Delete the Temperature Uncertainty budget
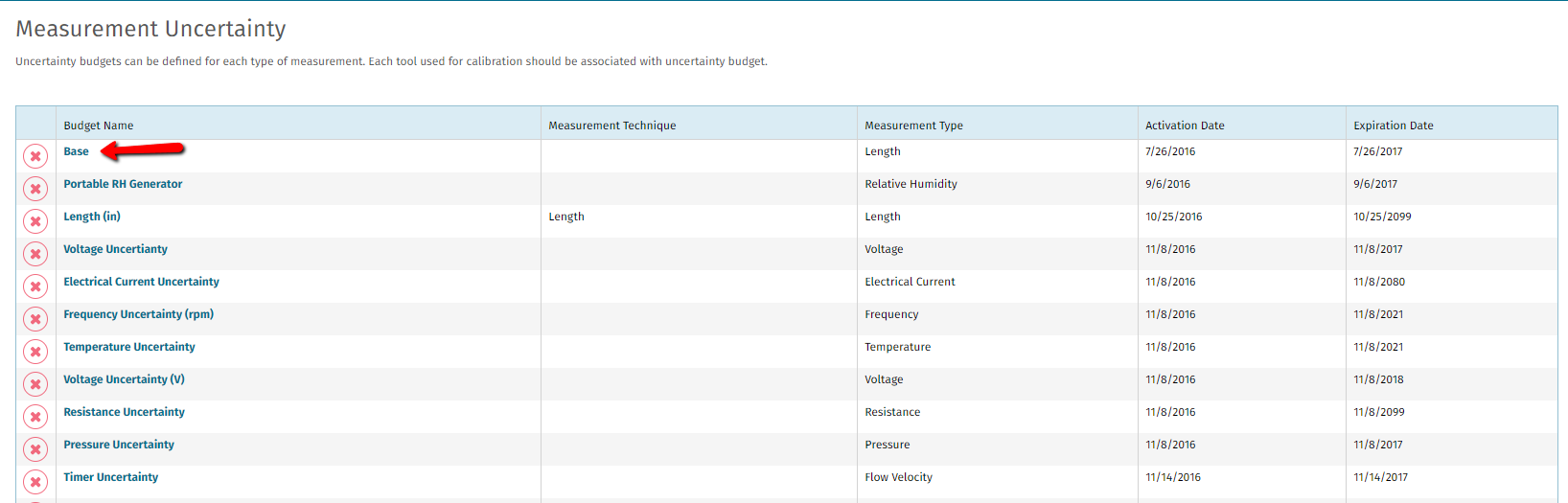Screen dimensions: 1568x503 [35, 352]
